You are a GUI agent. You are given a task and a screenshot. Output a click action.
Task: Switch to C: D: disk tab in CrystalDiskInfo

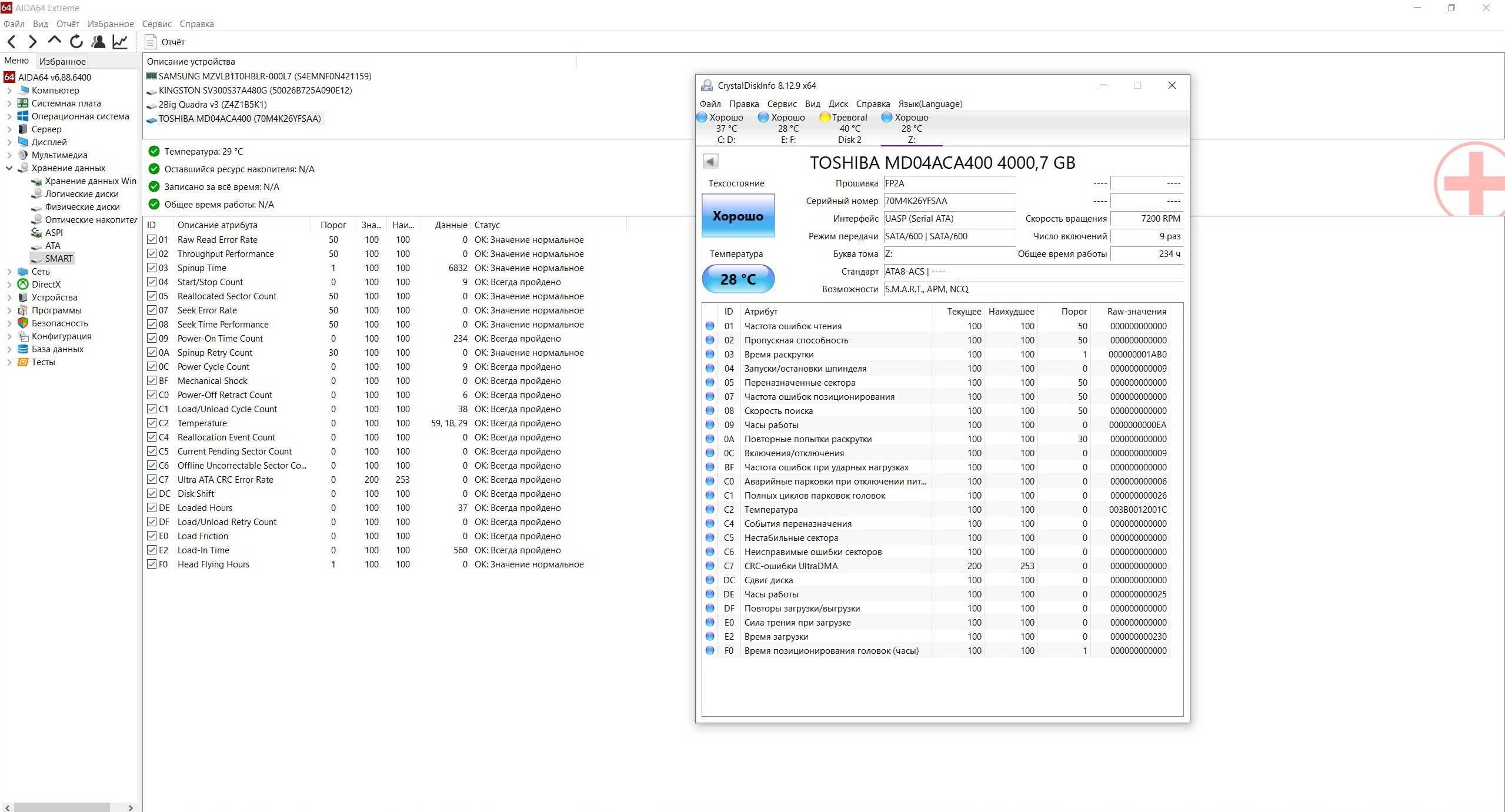tap(726, 128)
